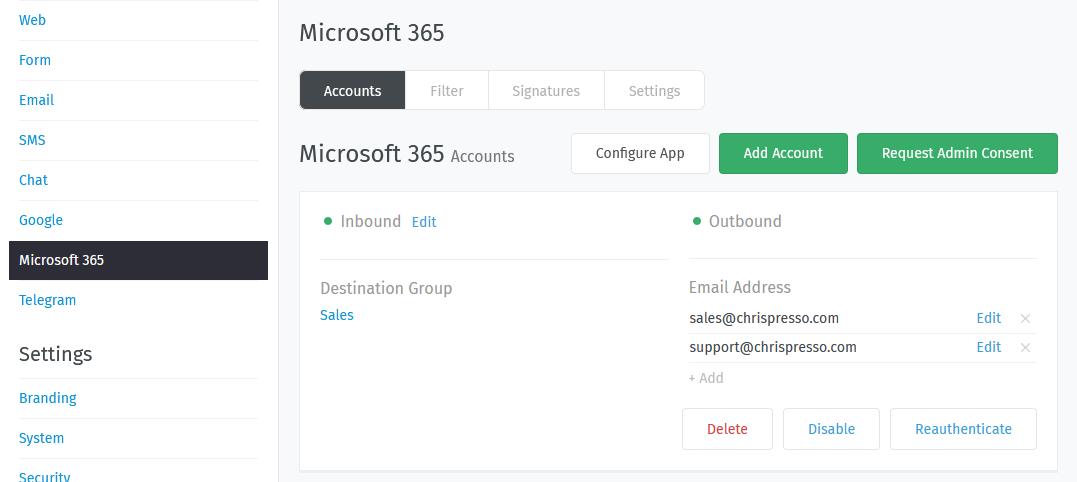
Task: Remove the sales@chrispresso.com address with X icon
Action: click(x=1025, y=319)
